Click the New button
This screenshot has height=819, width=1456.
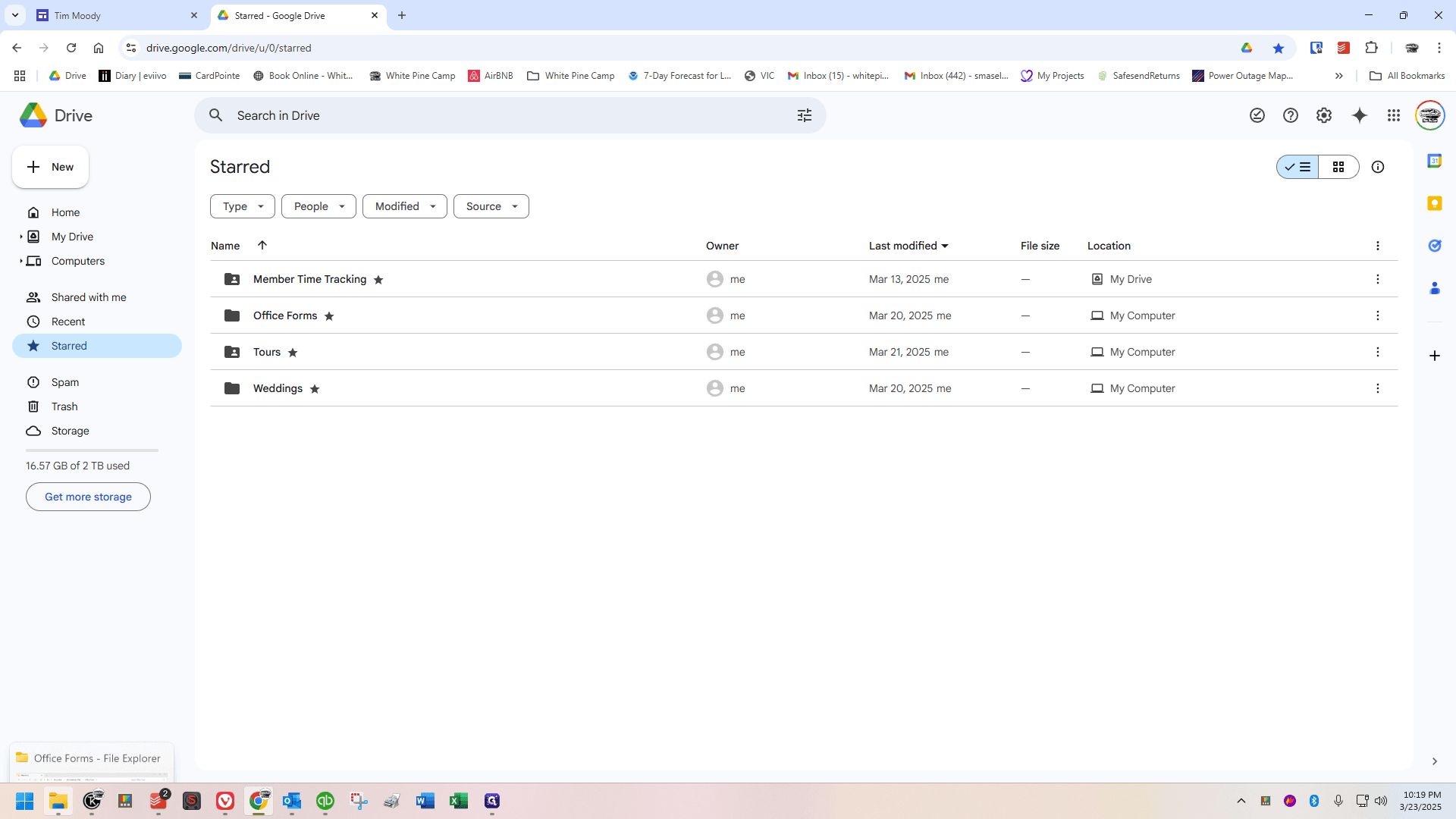50,167
